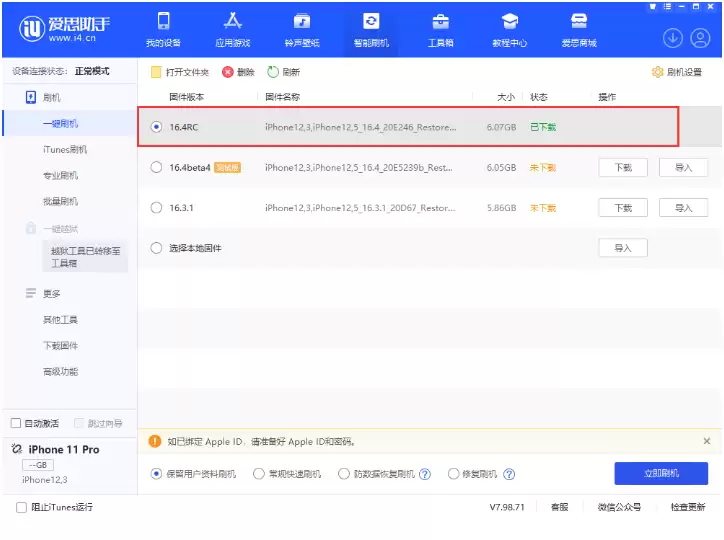Viewport: 724px width, 540px height.
Task: Select 选择本地固件 local firmware radio
Action: 157,248
